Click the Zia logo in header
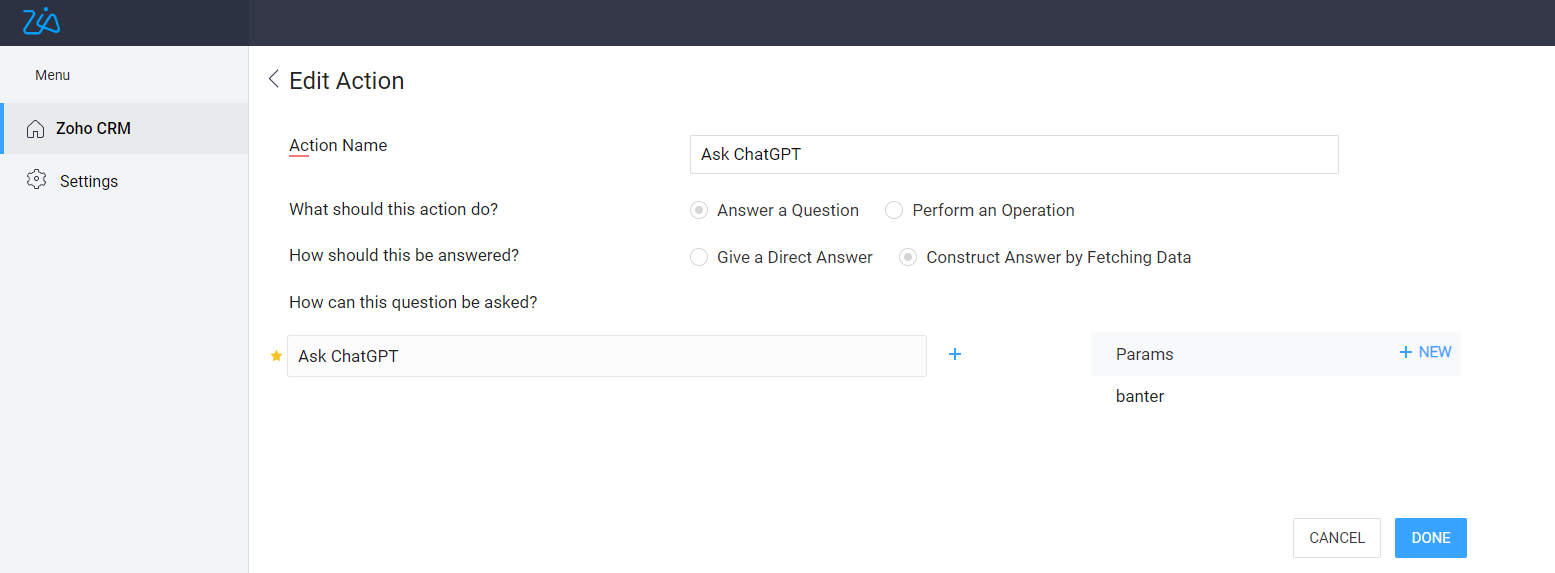The width and height of the screenshot is (1555, 573). pos(41,21)
